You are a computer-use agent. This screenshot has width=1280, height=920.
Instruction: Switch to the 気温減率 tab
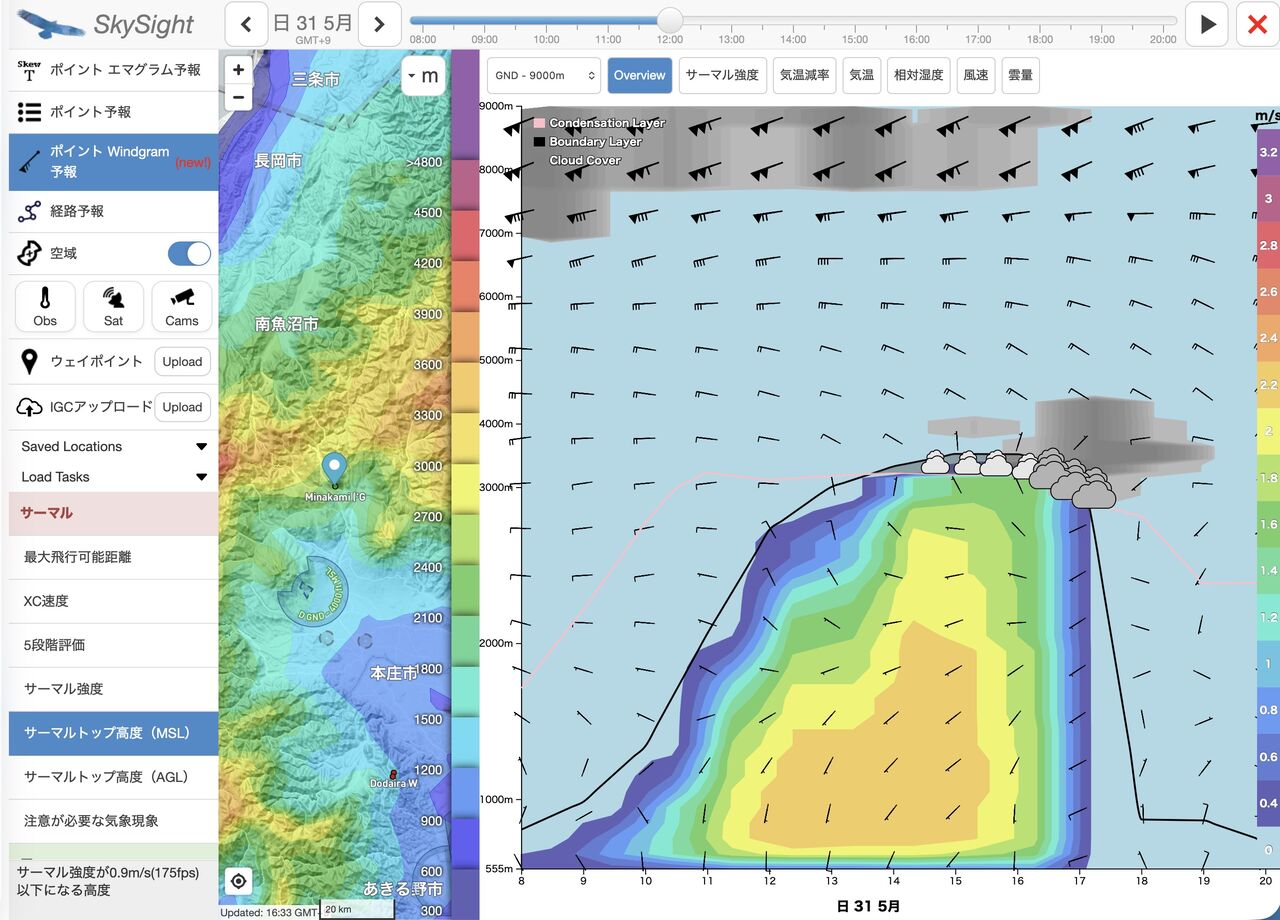point(805,75)
